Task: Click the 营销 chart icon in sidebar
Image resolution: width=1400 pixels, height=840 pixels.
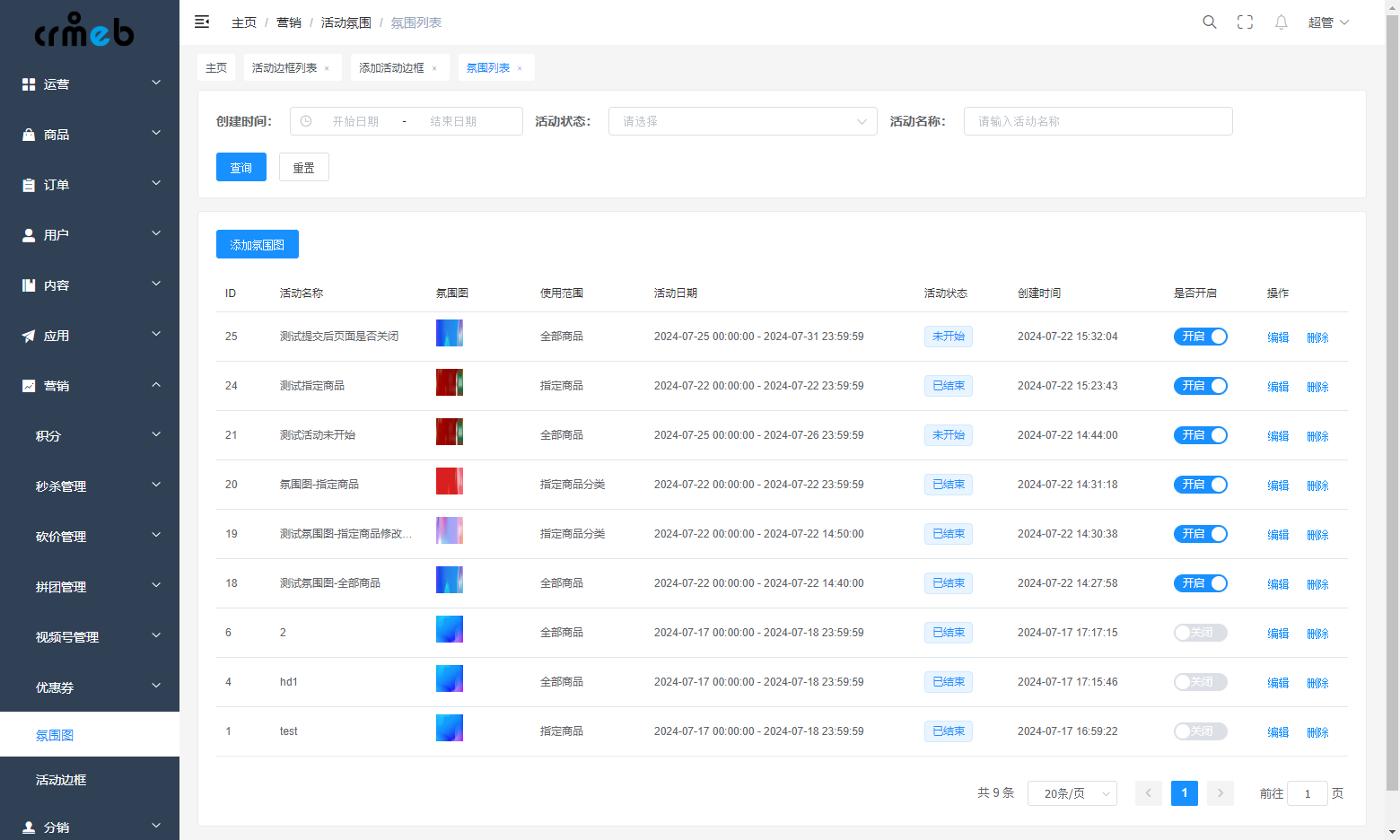Action: coord(29,386)
